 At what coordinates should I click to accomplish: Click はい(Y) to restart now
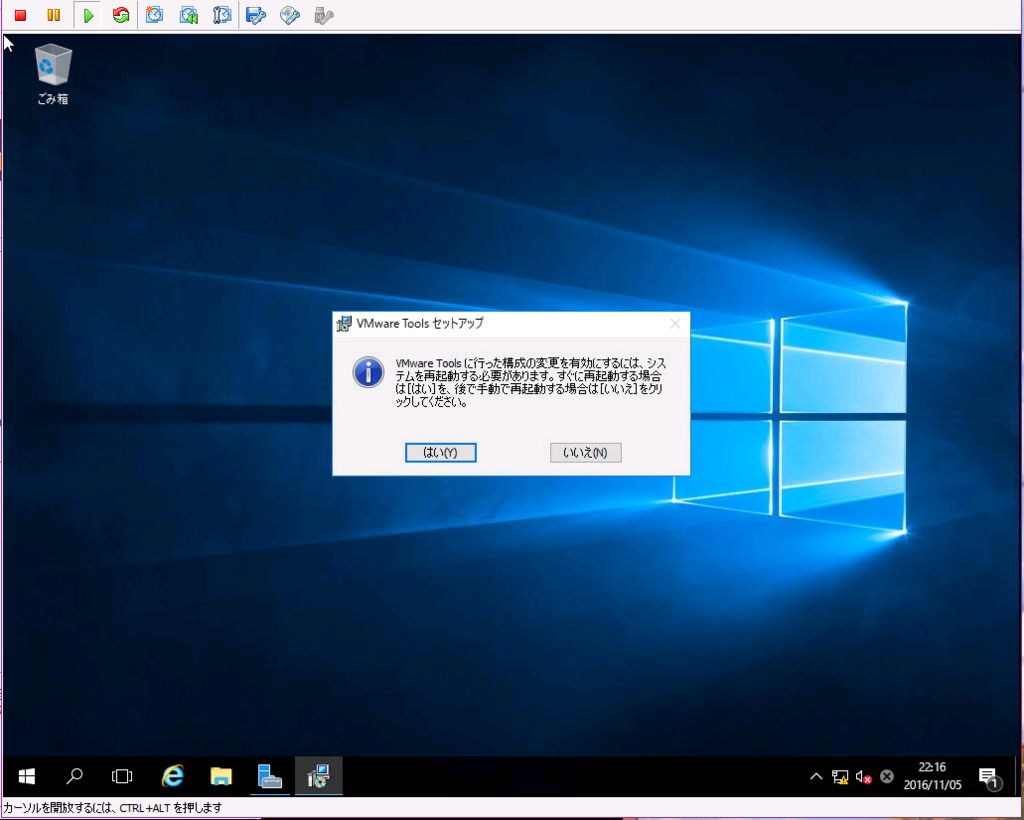click(441, 452)
